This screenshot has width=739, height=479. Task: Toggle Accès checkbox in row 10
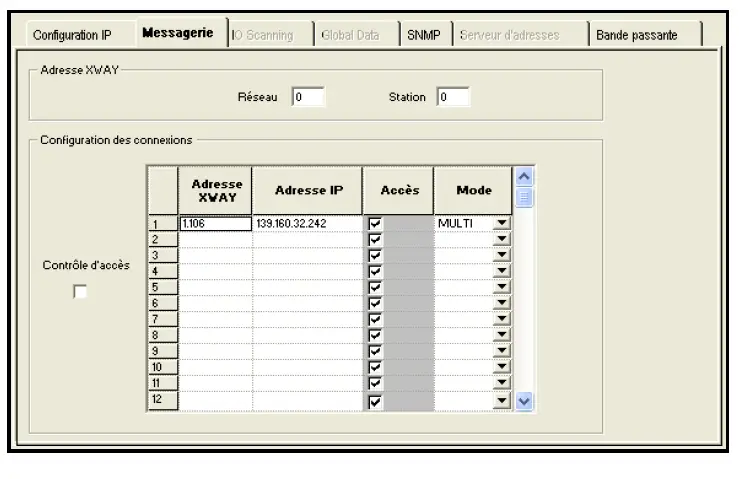[x=375, y=367]
